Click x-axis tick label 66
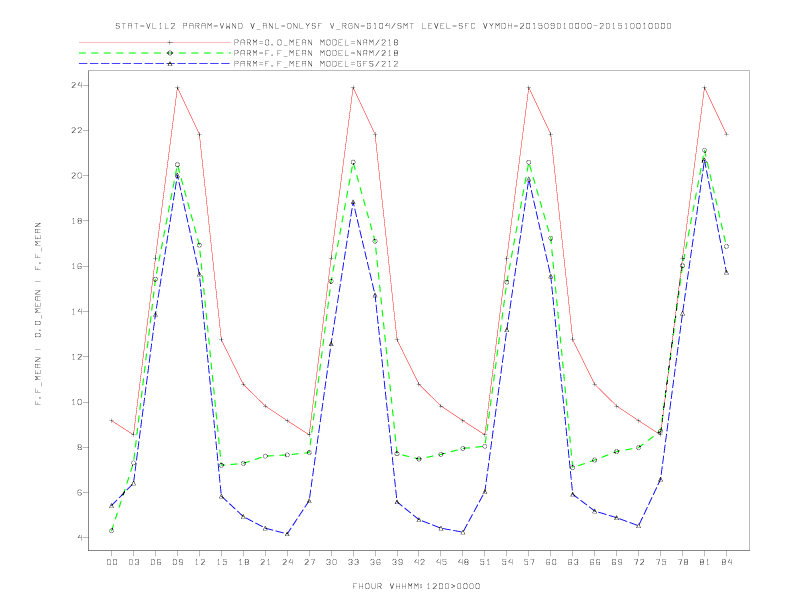 coord(595,562)
